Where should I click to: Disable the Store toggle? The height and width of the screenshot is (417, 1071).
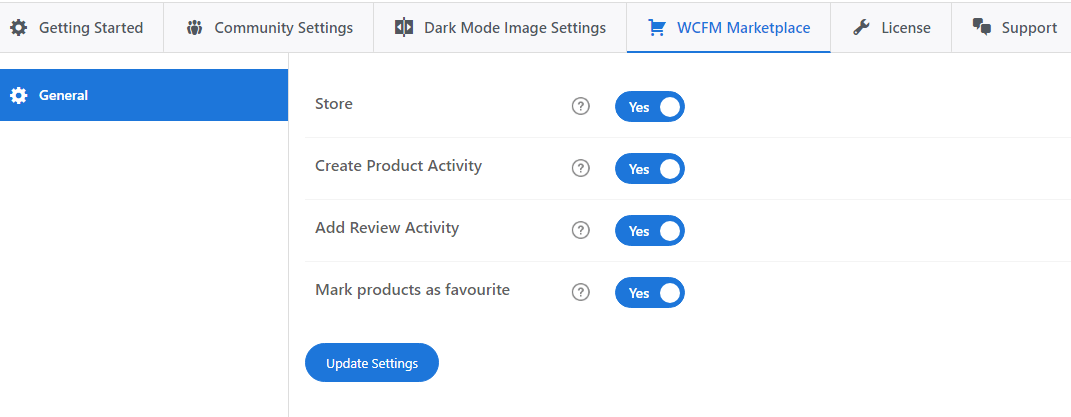650,107
